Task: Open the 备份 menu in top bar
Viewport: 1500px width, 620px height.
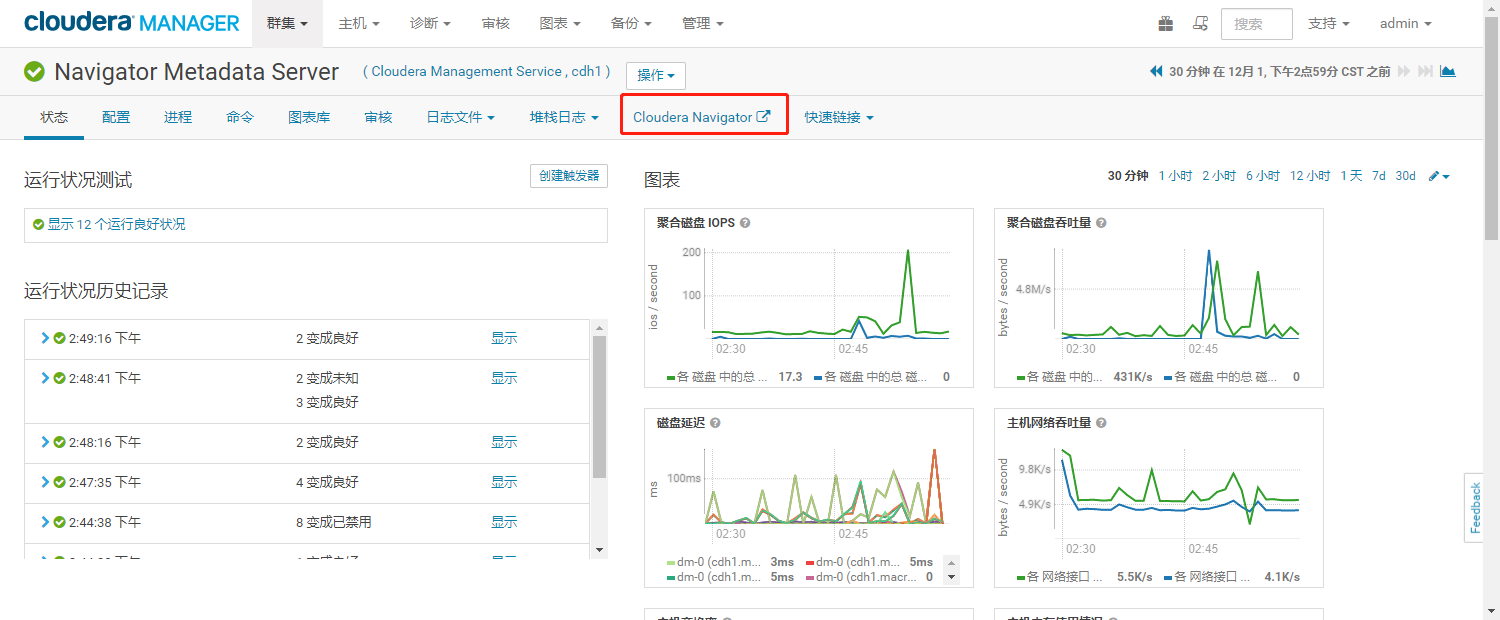Action: (631, 23)
